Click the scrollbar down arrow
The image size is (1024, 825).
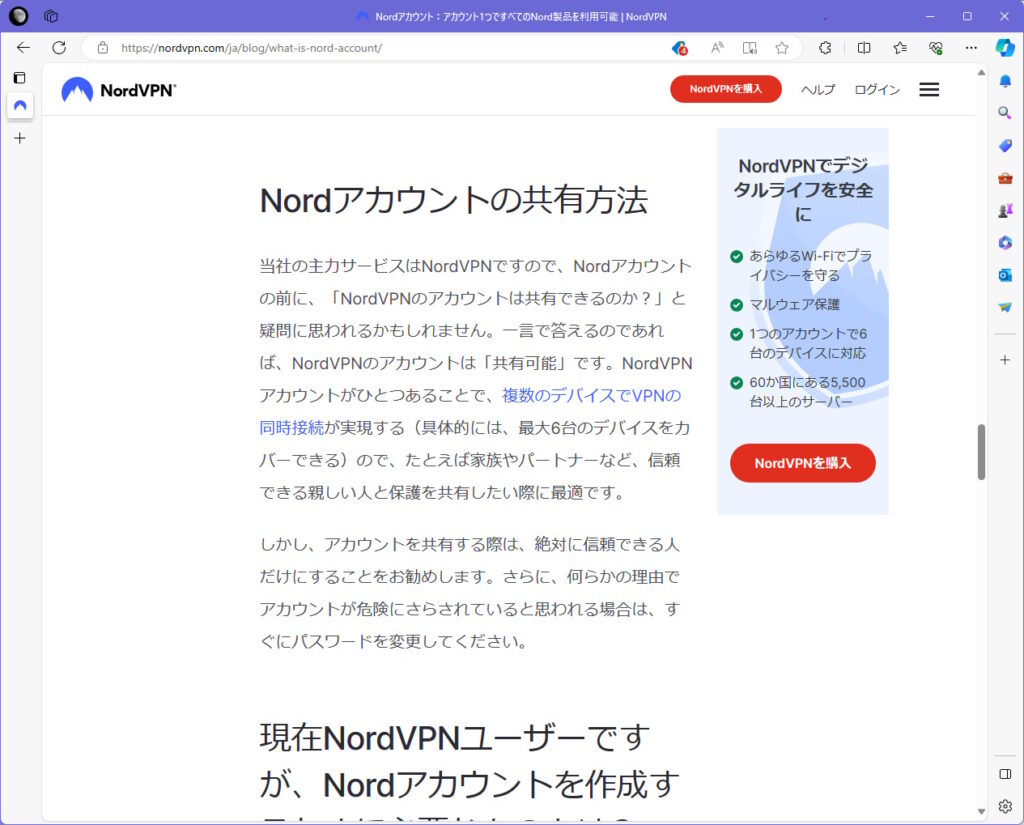pyautogui.click(x=981, y=811)
